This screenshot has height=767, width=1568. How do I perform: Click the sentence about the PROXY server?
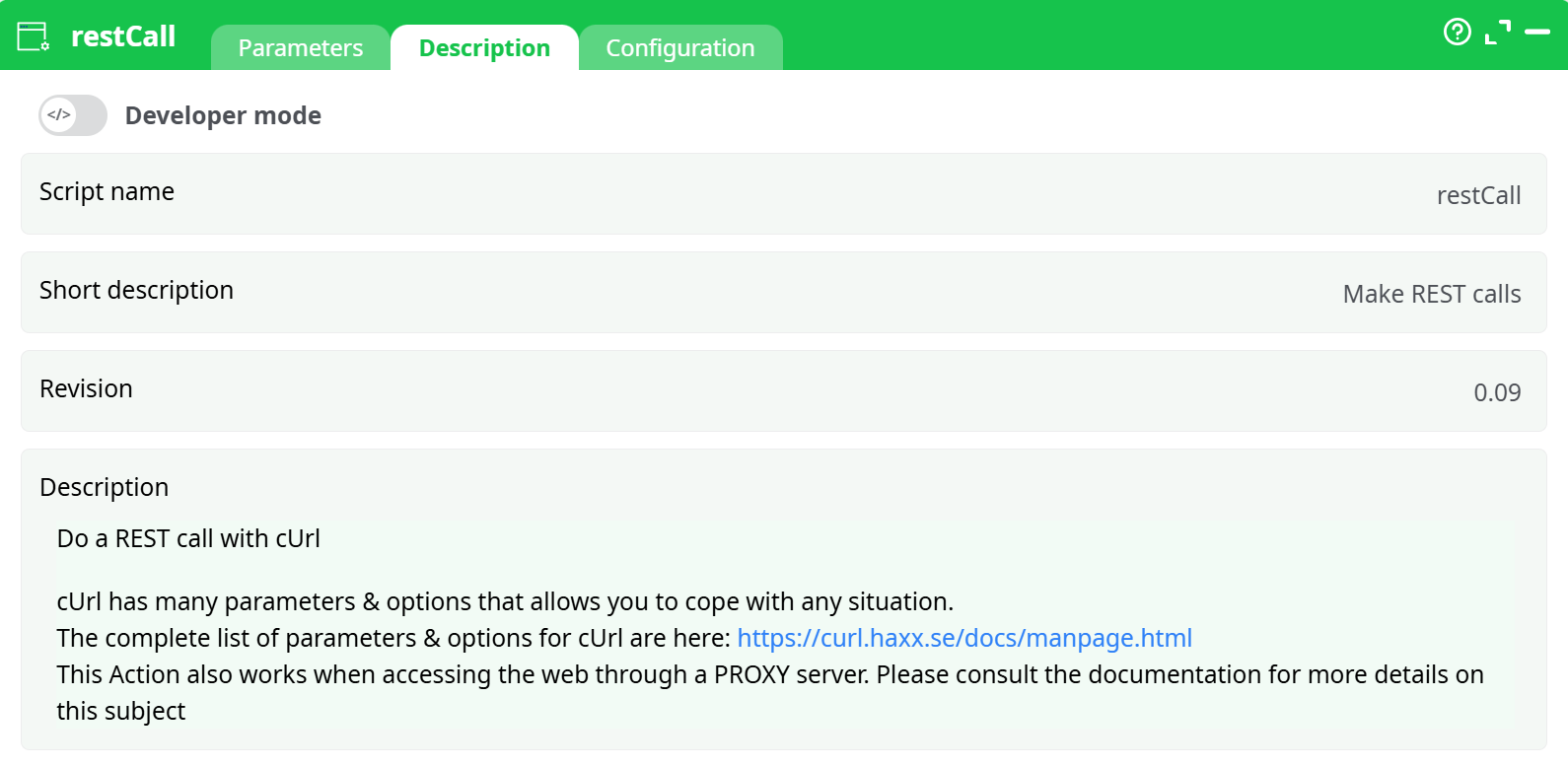coord(769,674)
